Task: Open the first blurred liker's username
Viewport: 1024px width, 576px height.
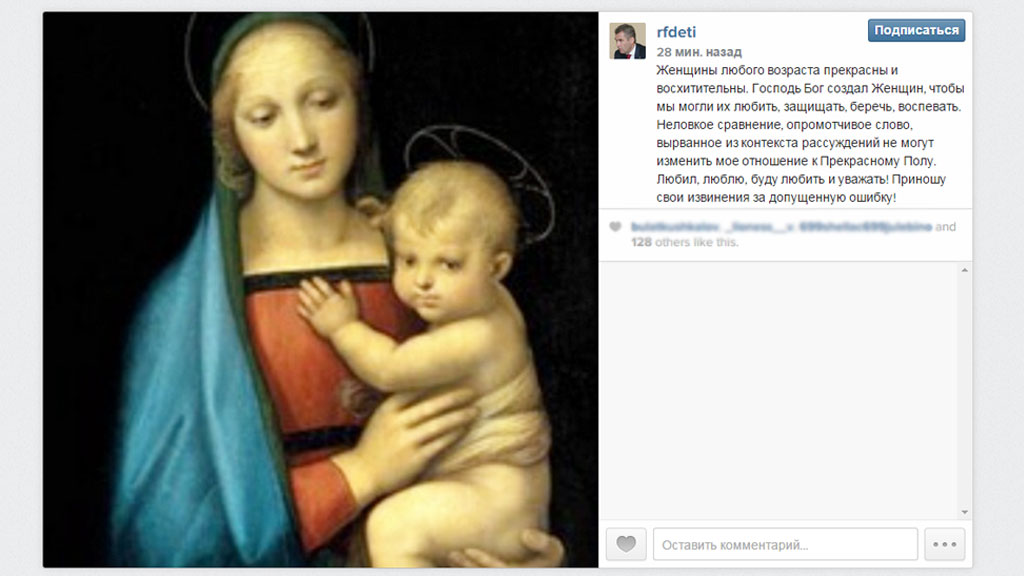Action: pyautogui.click(x=675, y=227)
